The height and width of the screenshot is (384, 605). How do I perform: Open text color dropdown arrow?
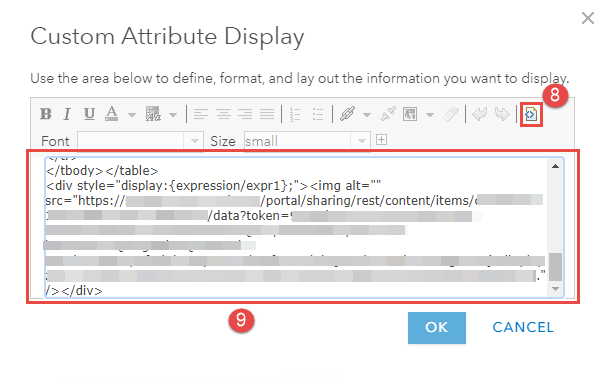point(132,115)
